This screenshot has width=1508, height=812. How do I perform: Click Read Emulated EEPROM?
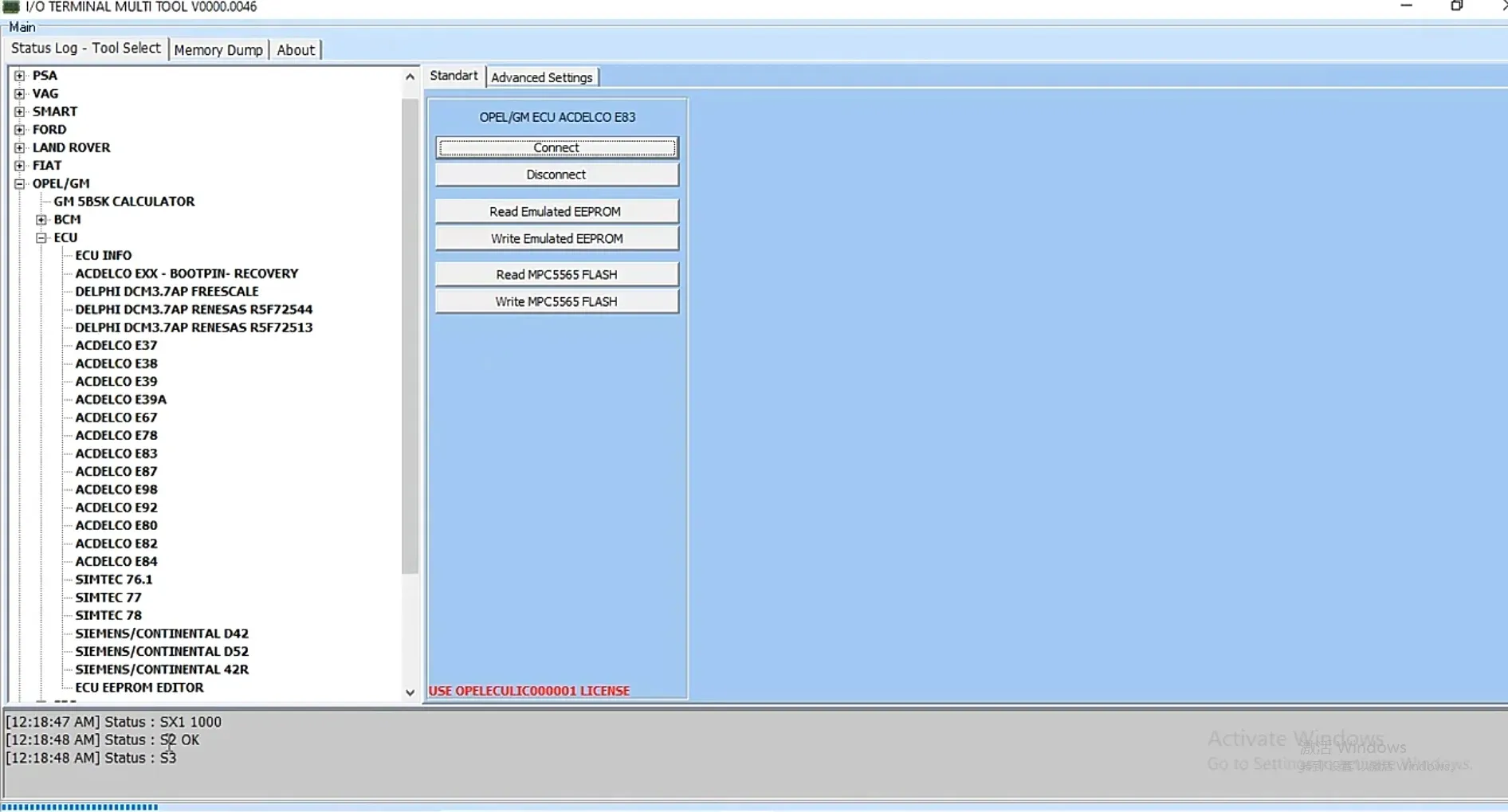click(556, 210)
